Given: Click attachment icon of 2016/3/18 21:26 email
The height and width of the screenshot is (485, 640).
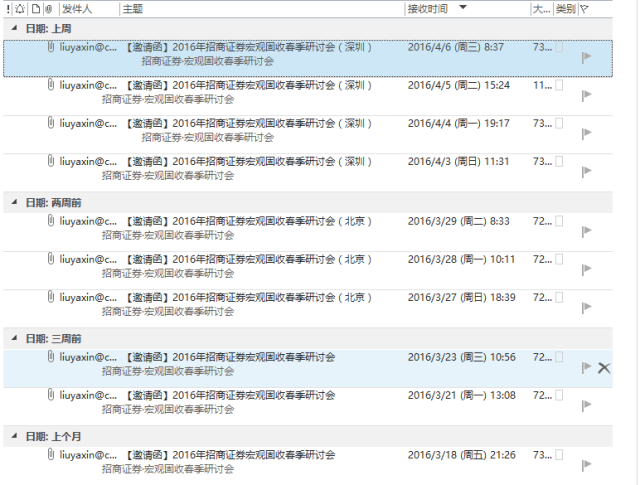Looking at the screenshot, I should click(x=51, y=454).
